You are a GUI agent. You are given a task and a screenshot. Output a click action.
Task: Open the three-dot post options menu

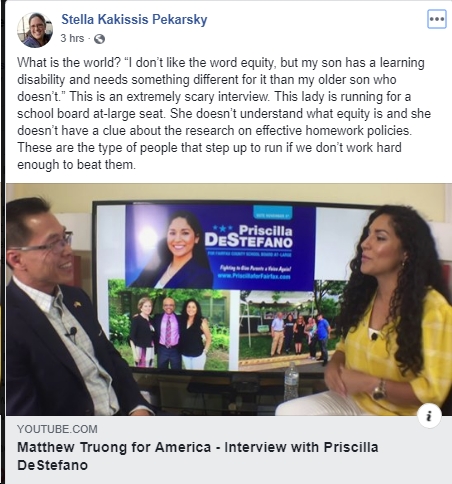point(437,19)
